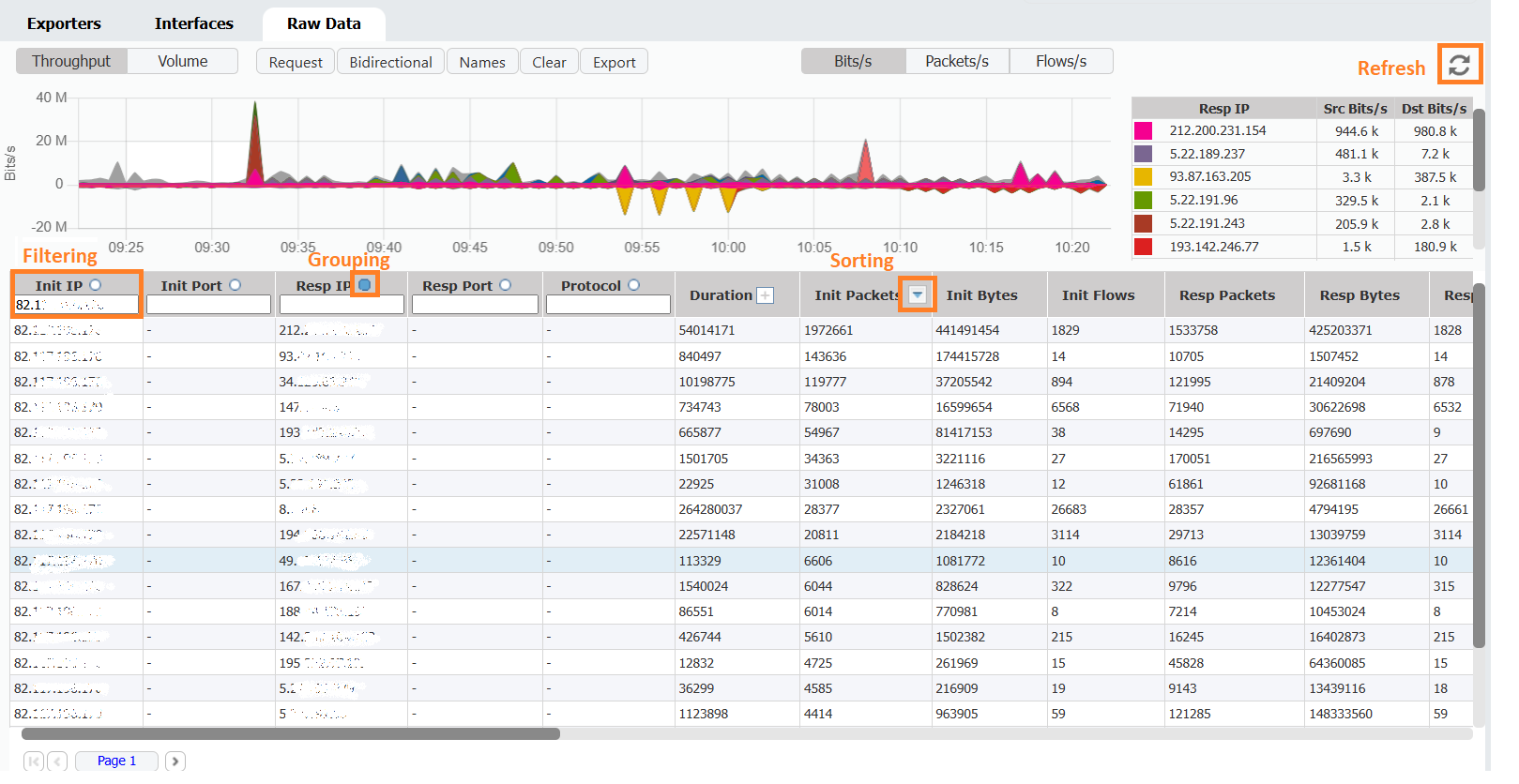Select the Resp Port grouping radio
1519x784 pixels.
(x=506, y=285)
